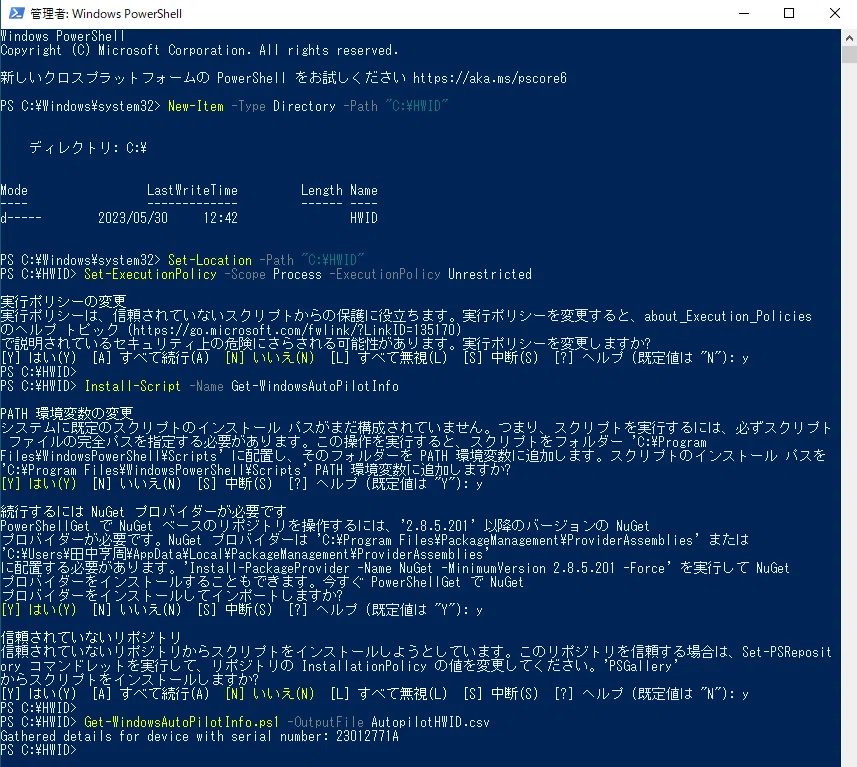Click the 'ディレクトリ: C:¥' line
Screen dimensions: 857x767
87,148
